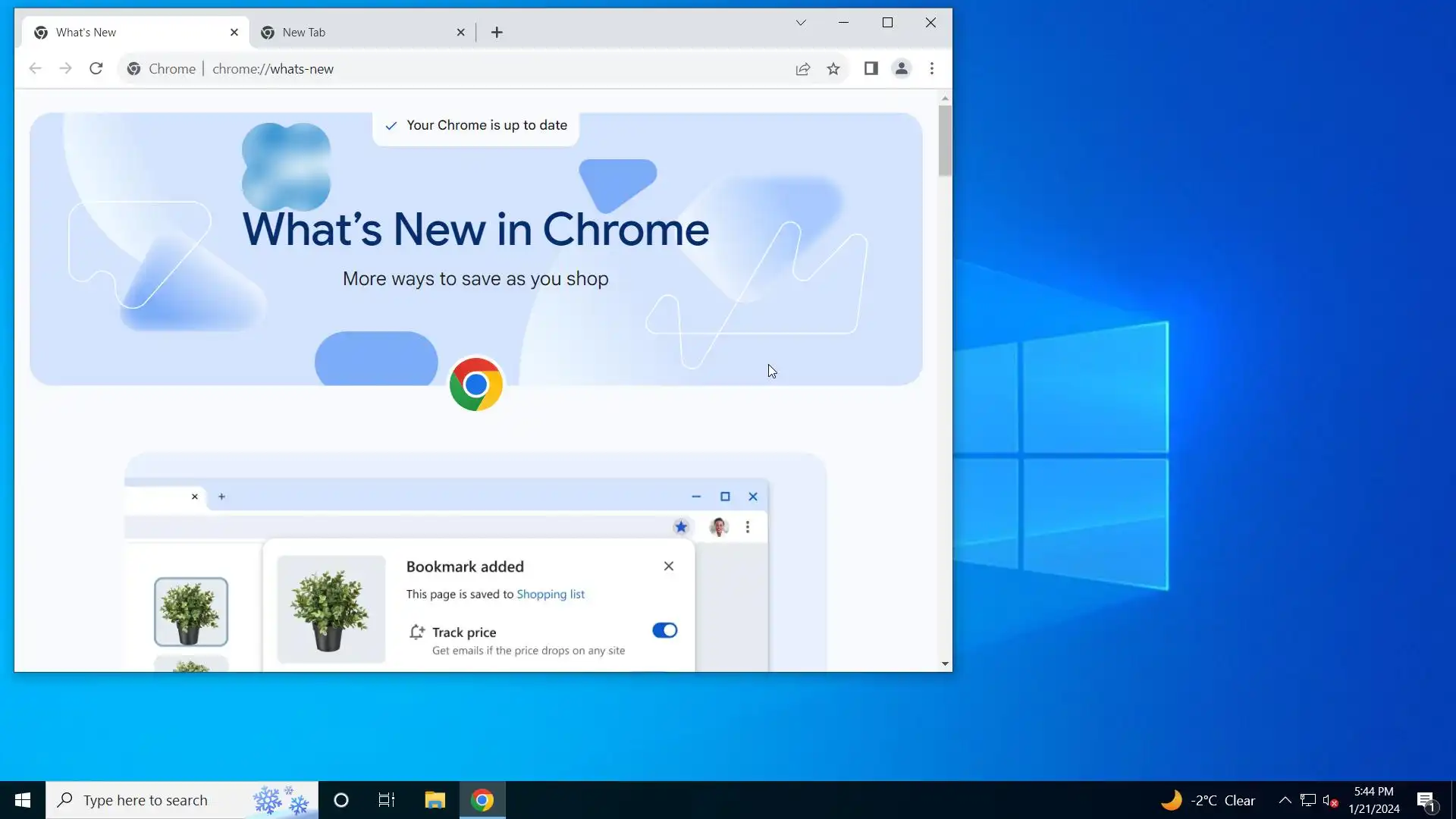Open the Share this page icon
The height and width of the screenshot is (819, 1456).
pos(802,69)
